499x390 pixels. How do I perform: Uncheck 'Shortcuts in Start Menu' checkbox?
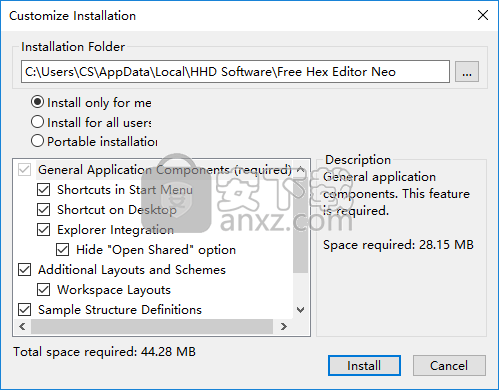pyautogui.click(x=43, y=190)
